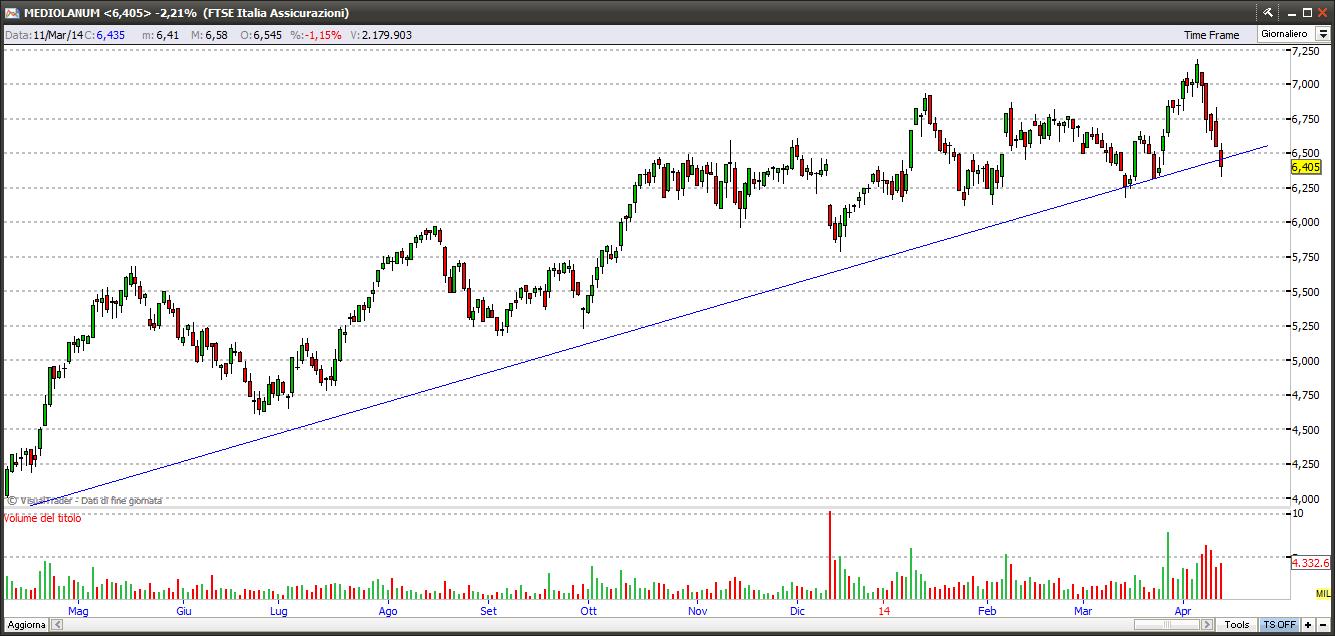Click the scroll left arrow button
Viewport: 1335px width, 636px height.
pyautogui.click(x=56, y=625)
